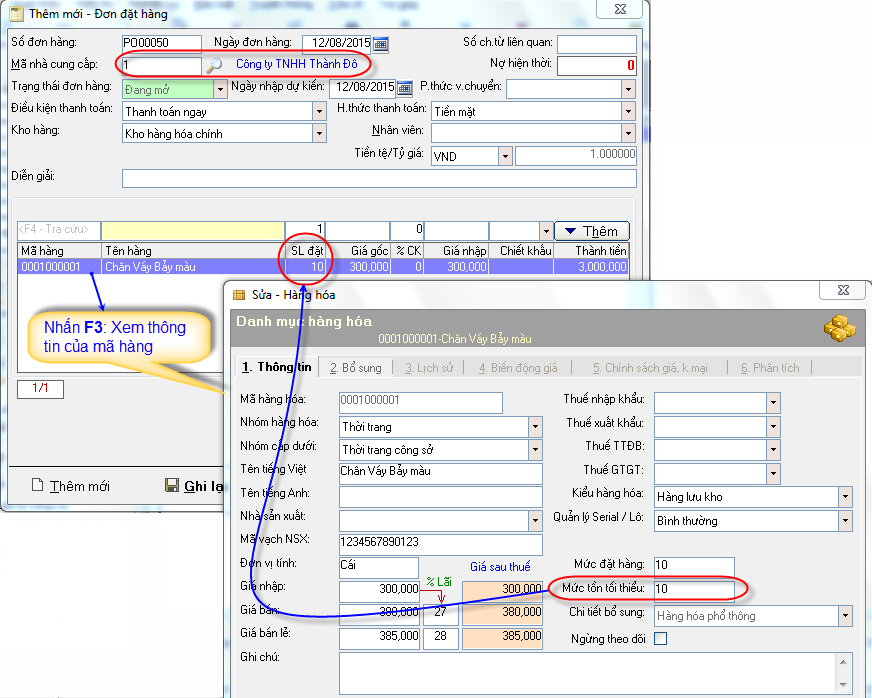Open the order date calendar picker
Screen dimensions: 872x698
(381, 44)
